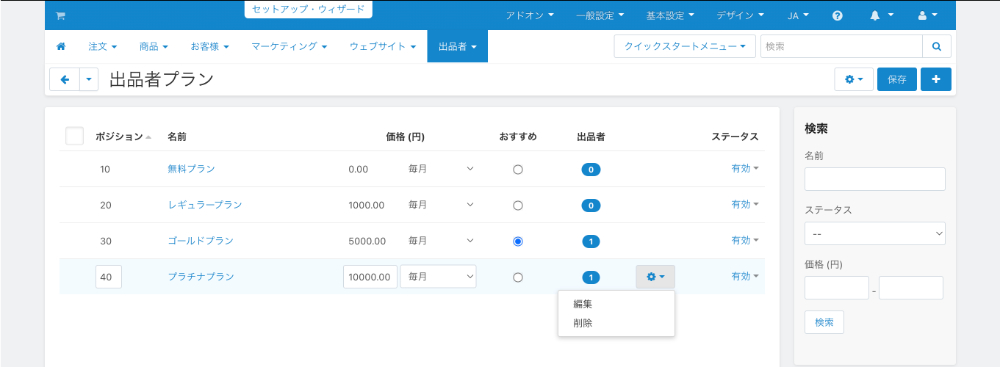Open the gear menu beside 保存
The height and width of the screenshot is (367, 1000).
point(854,80)
